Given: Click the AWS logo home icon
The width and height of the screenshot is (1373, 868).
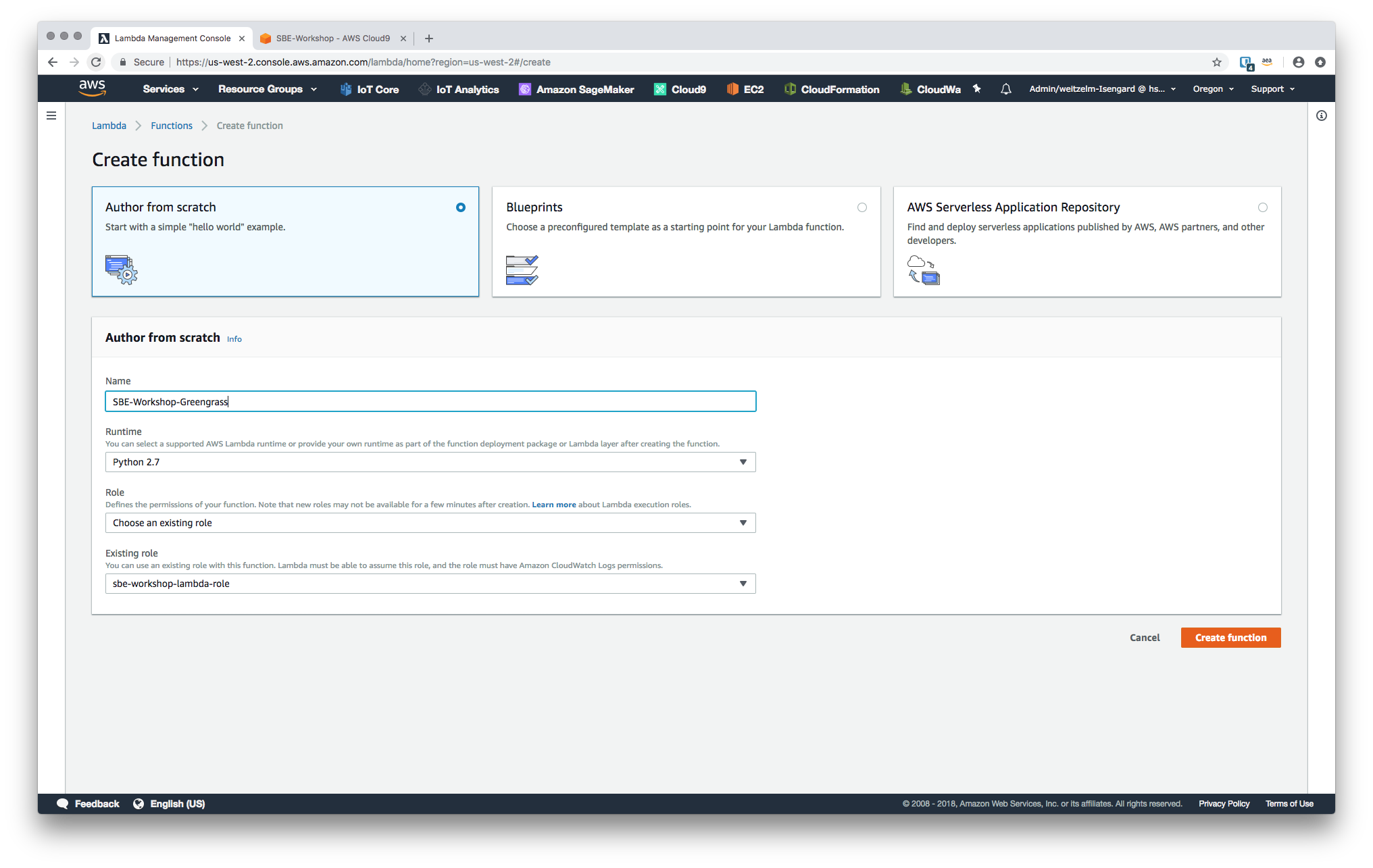Looking at the screenshot, I should (x=92, y=88).
